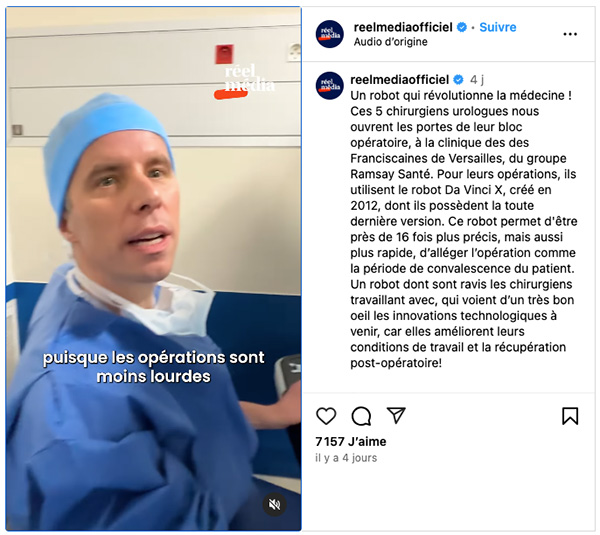Save post with bookmark icon
The width and height of the screenshot is (600, 535).
pyautogui.click(x=570, y=416)
